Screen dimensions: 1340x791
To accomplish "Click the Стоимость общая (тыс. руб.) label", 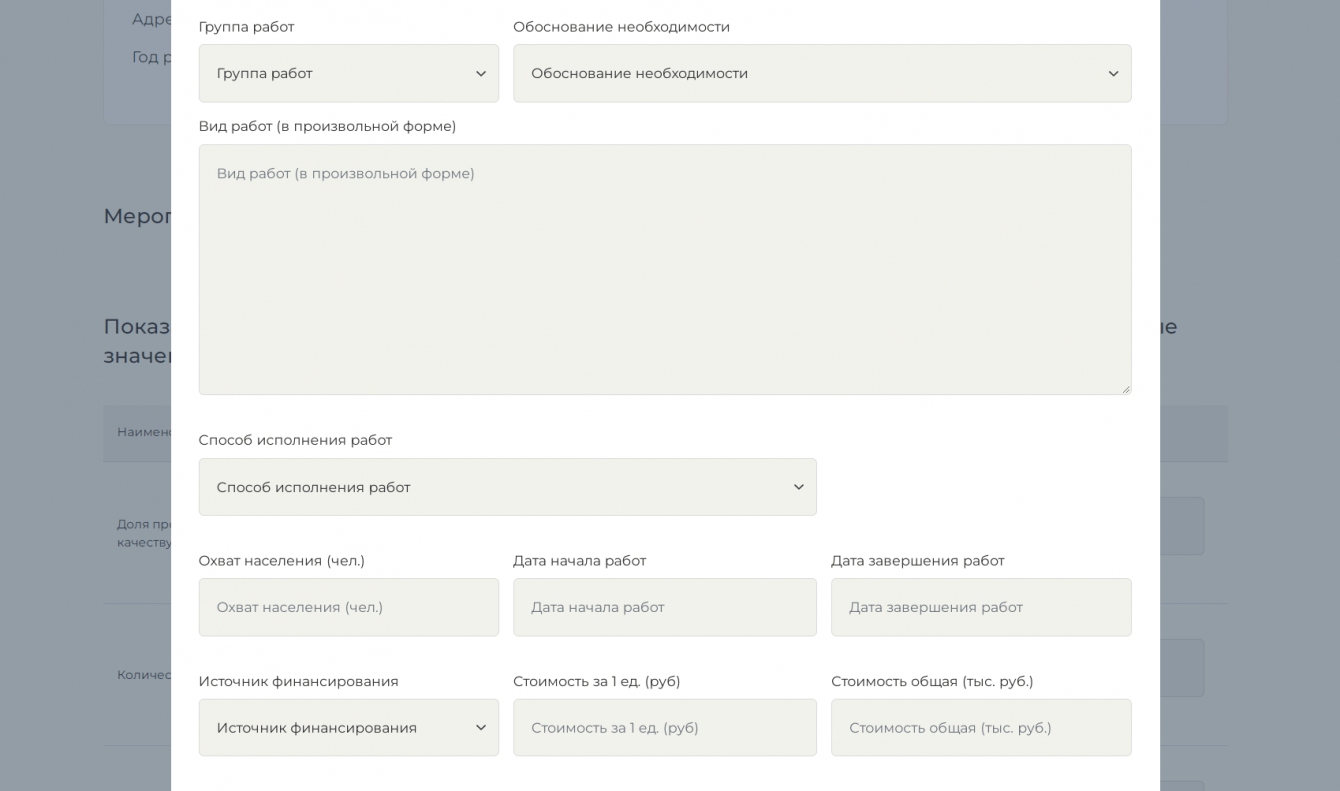I will click(931, 681).
